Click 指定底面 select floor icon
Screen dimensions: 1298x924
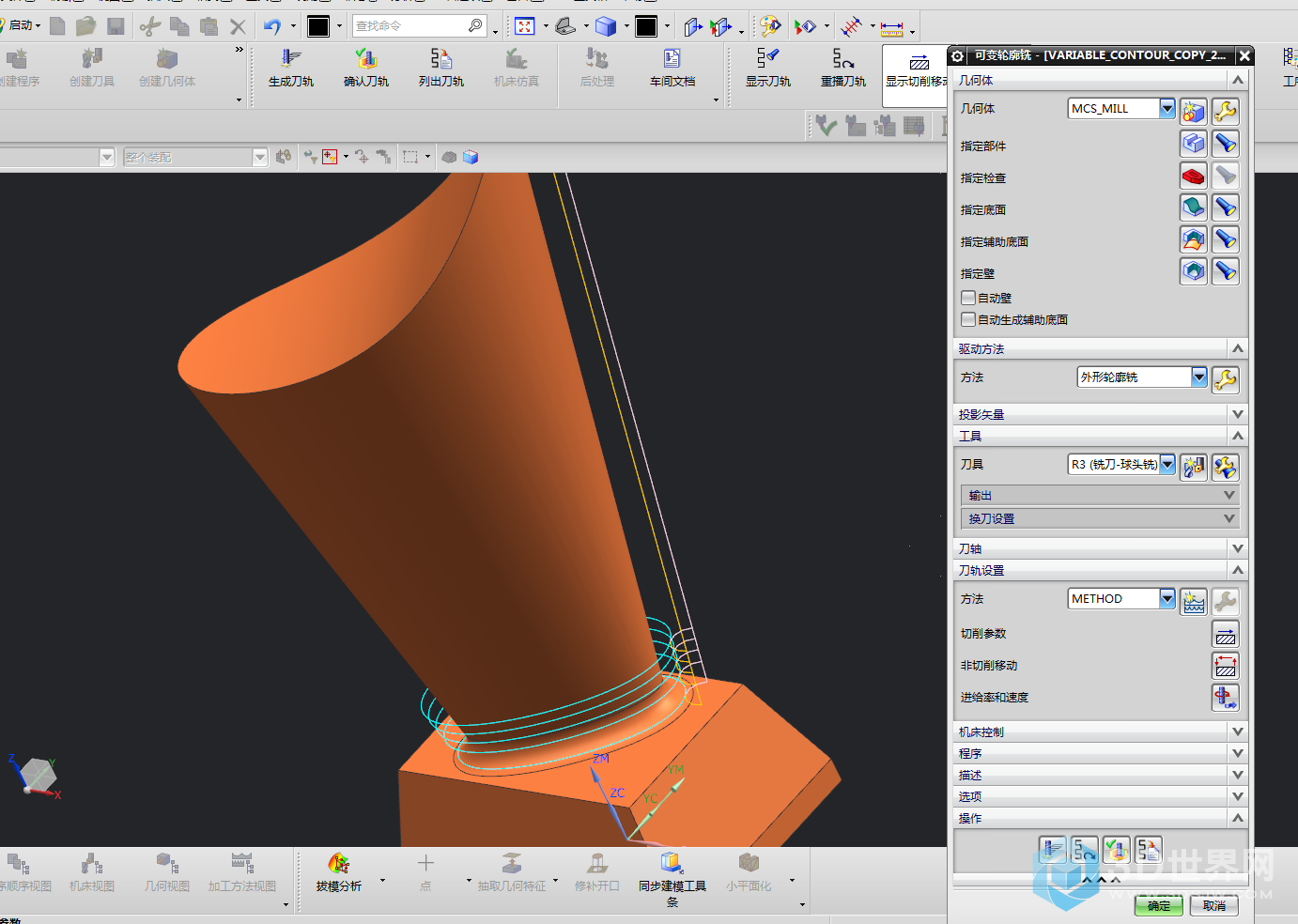[x=1194, y=208]
